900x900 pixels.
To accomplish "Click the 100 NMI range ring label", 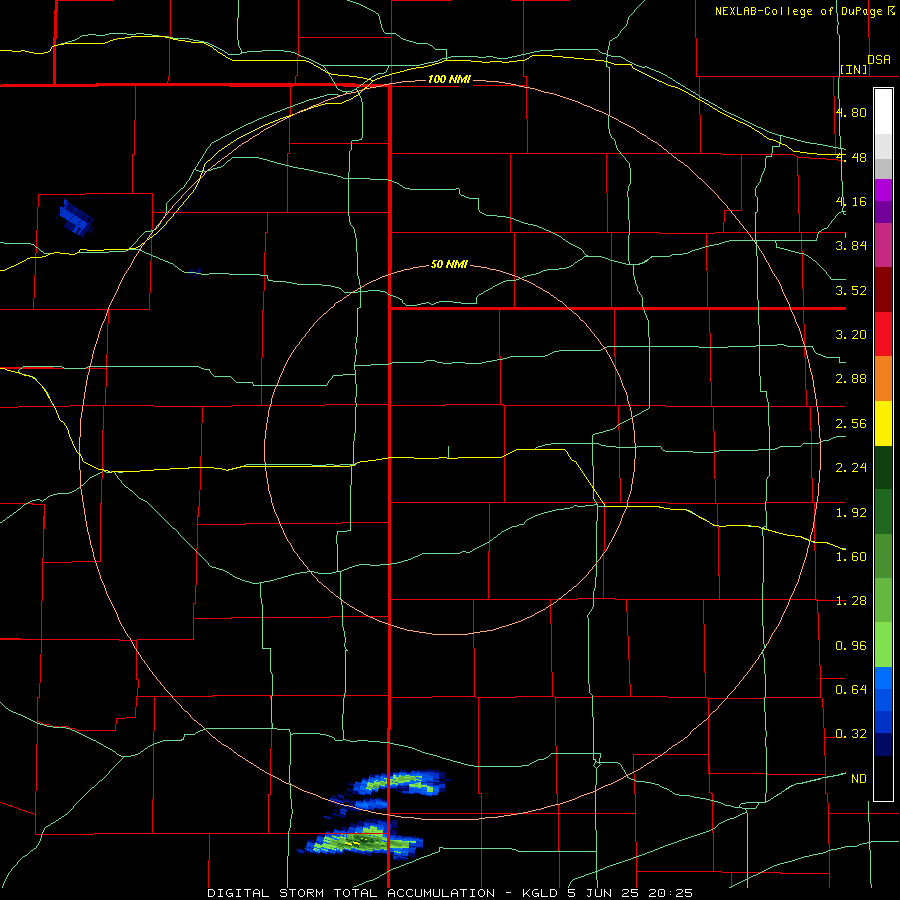I will click(x=449, y=79).
